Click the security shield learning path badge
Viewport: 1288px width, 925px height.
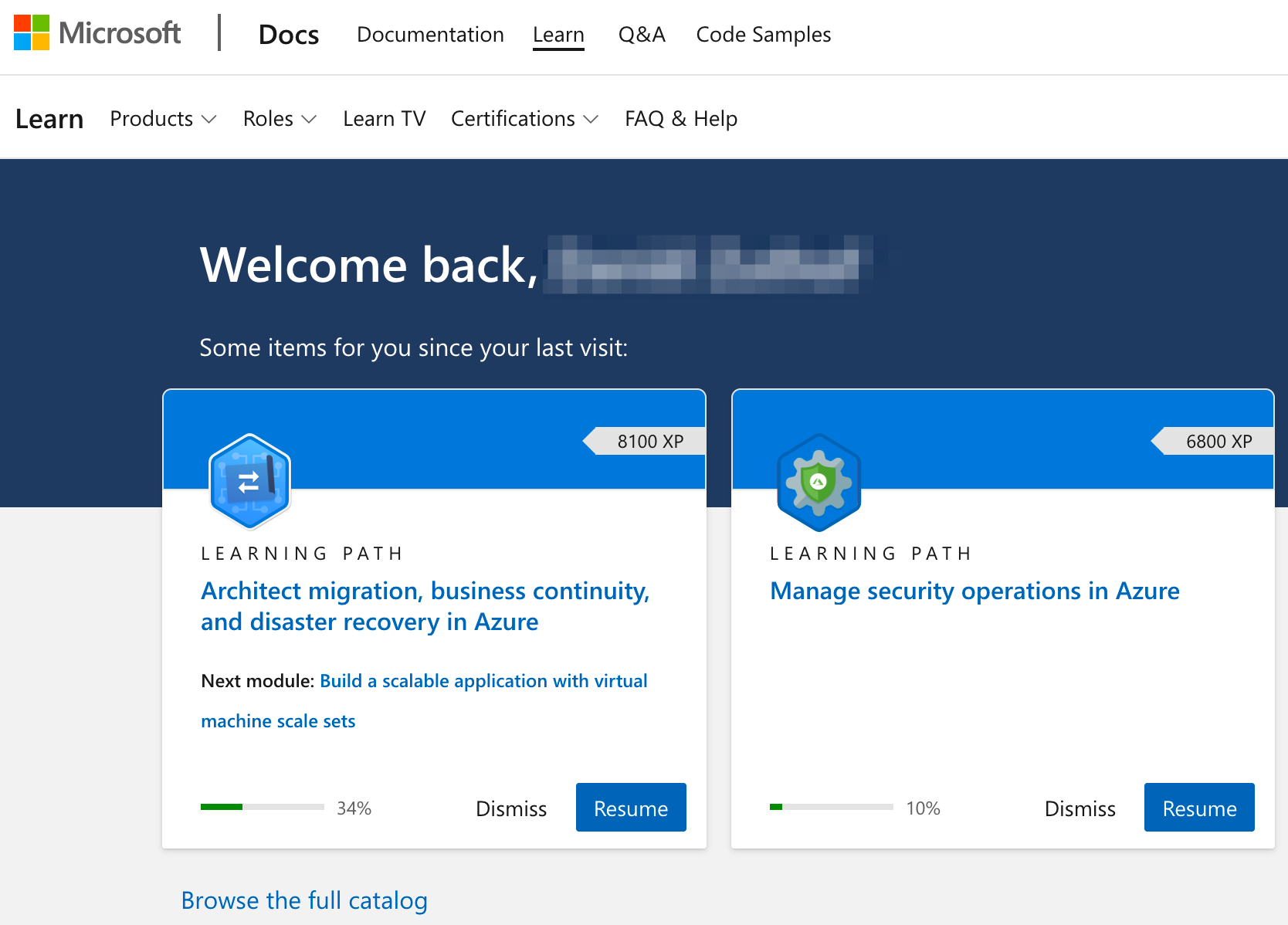click(x=819, y=483)
